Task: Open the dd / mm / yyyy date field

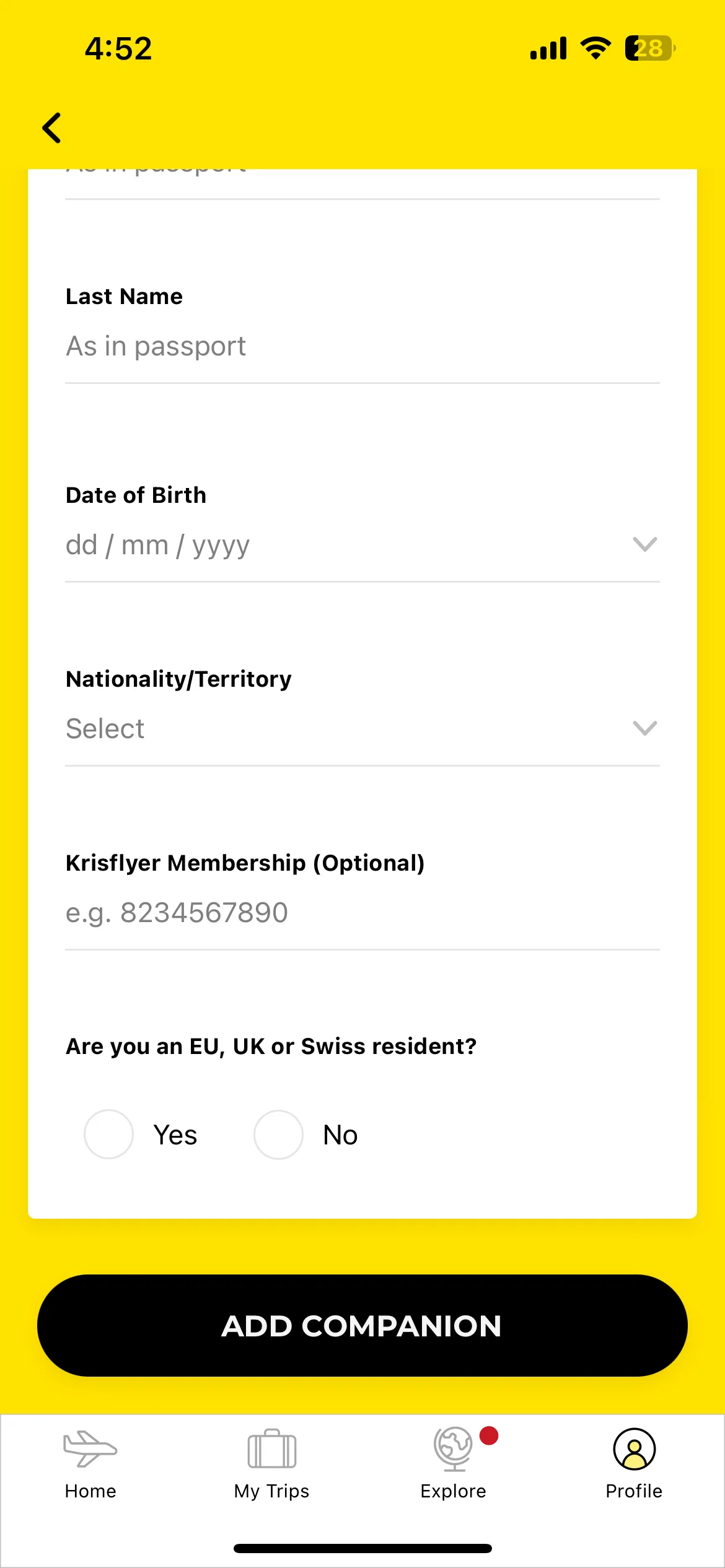Action: 362,546
